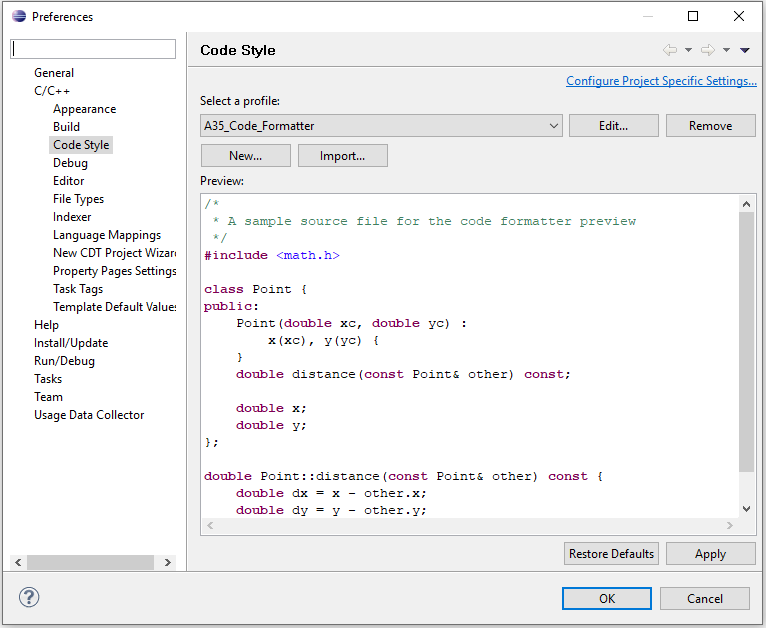The height and width of the screenshot is (628, 766).
Task: Select Help in the preferences tree
Action: (46, 325)
